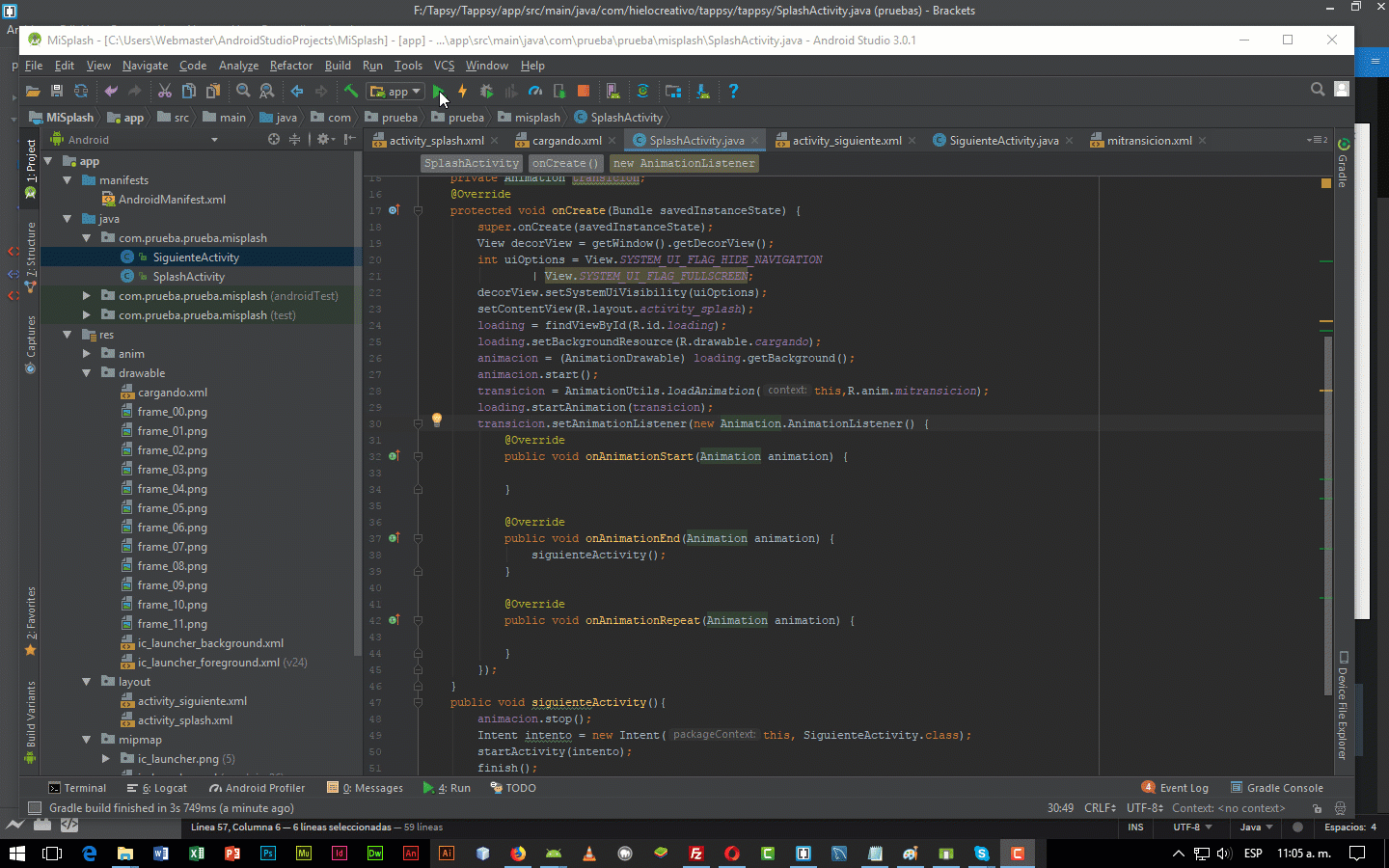Run the app with the green Run icon
This screenshot has width=1389, height=868.
click(438, 90)
